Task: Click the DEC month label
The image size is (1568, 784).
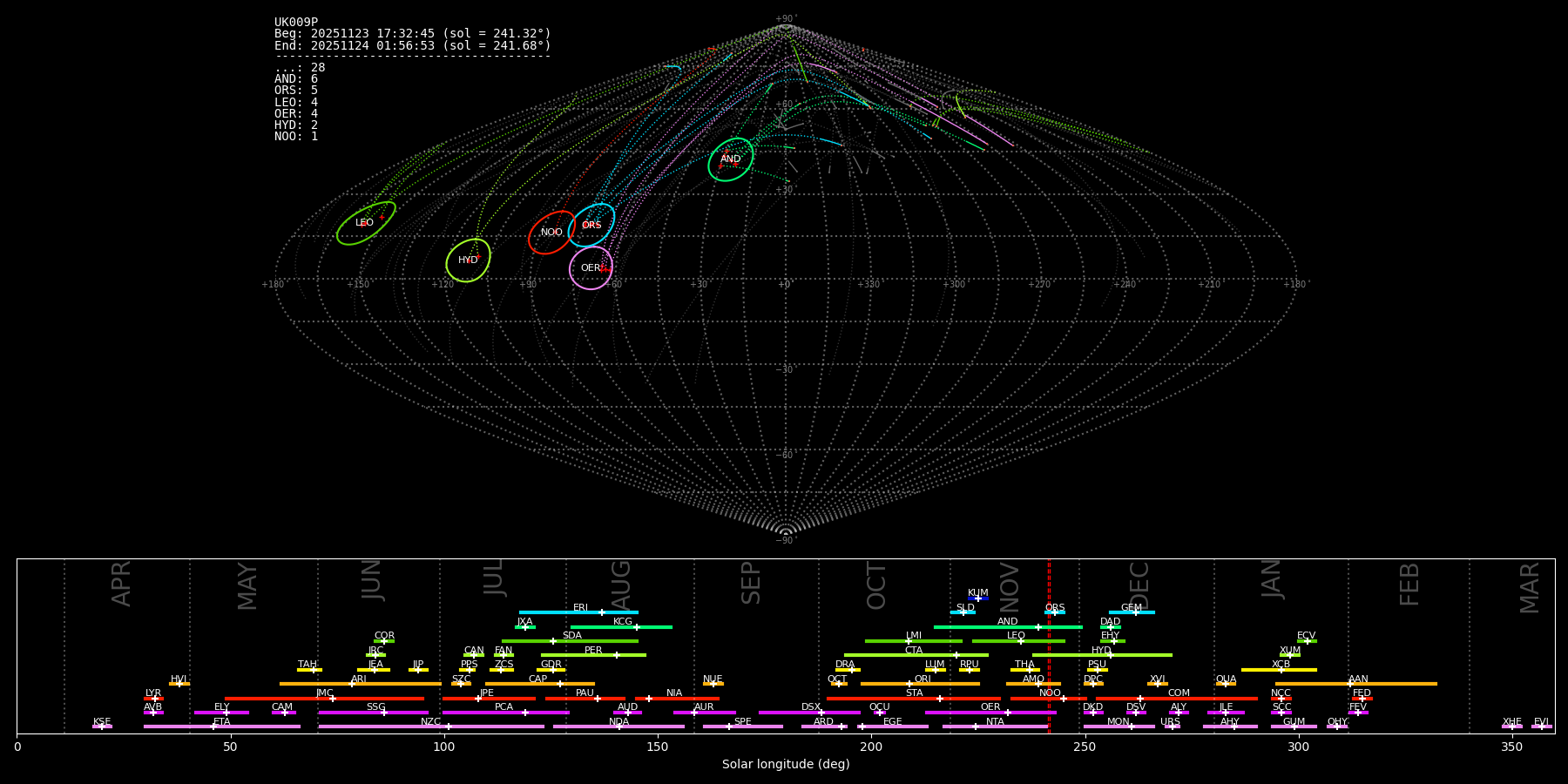Action: coord(1139,584)
